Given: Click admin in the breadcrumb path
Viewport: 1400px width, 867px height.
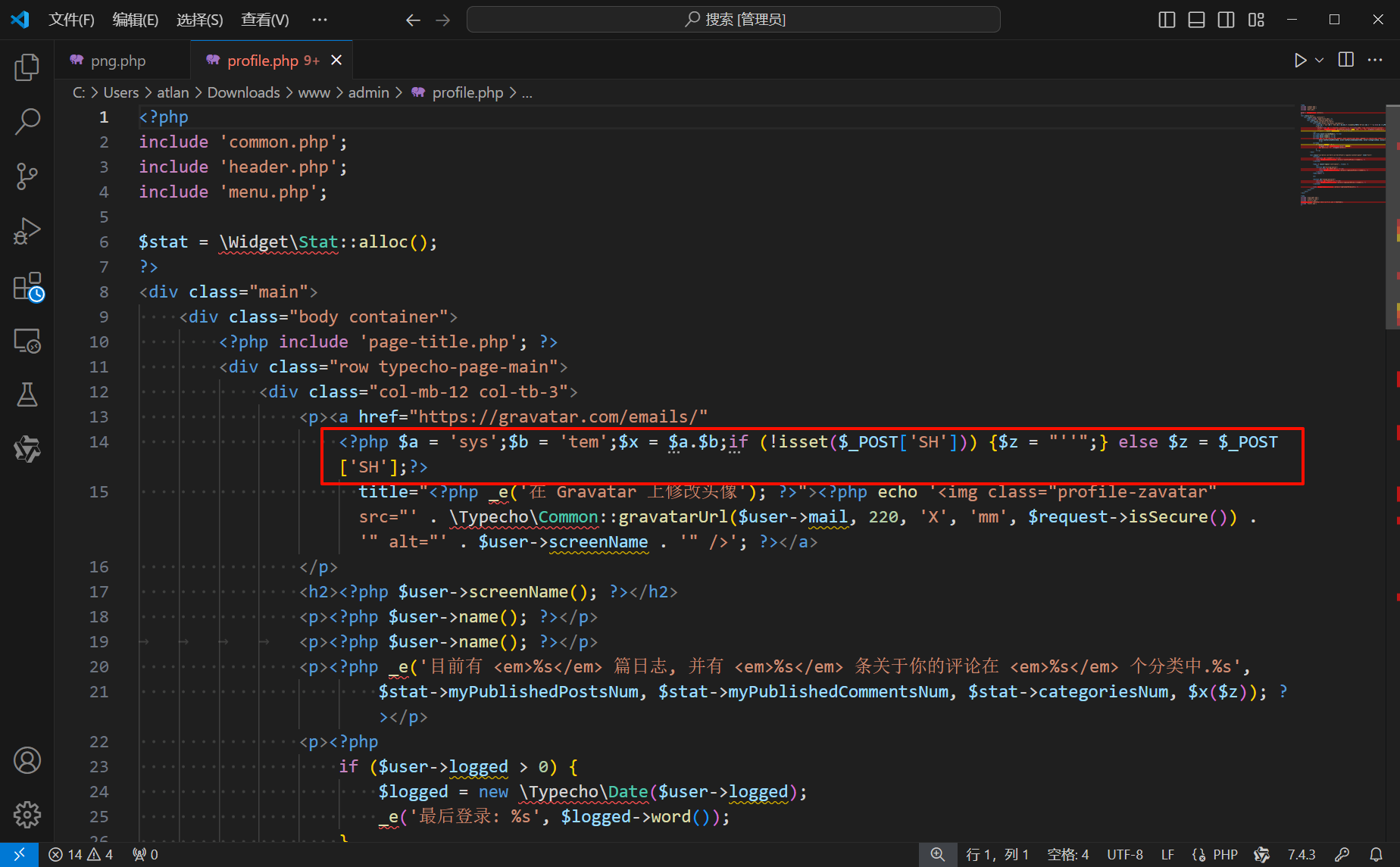Looking at the screenshot, I should click(x=369, y=92).
